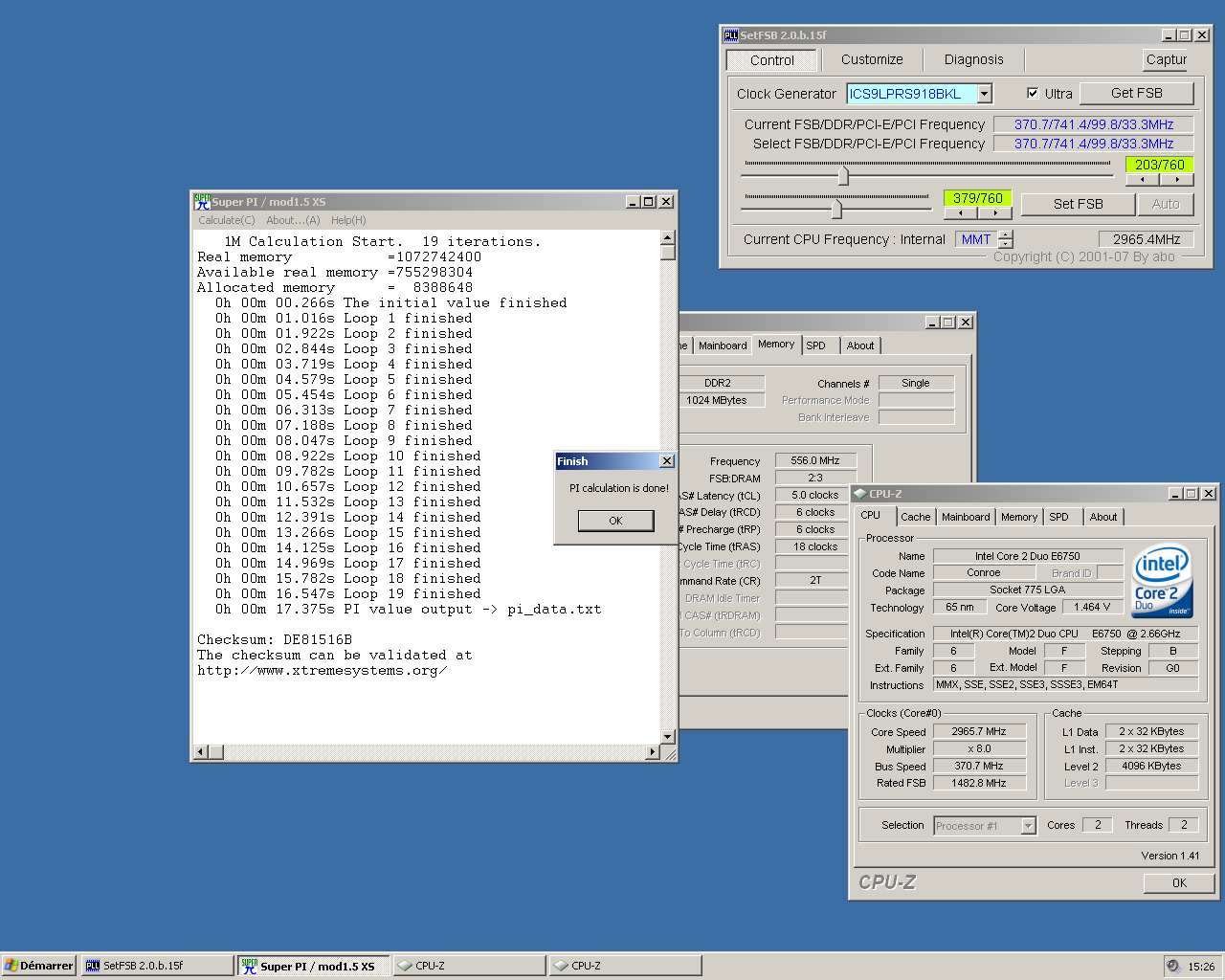Click the lower FSB slider thumb

[x=837, y=208]
